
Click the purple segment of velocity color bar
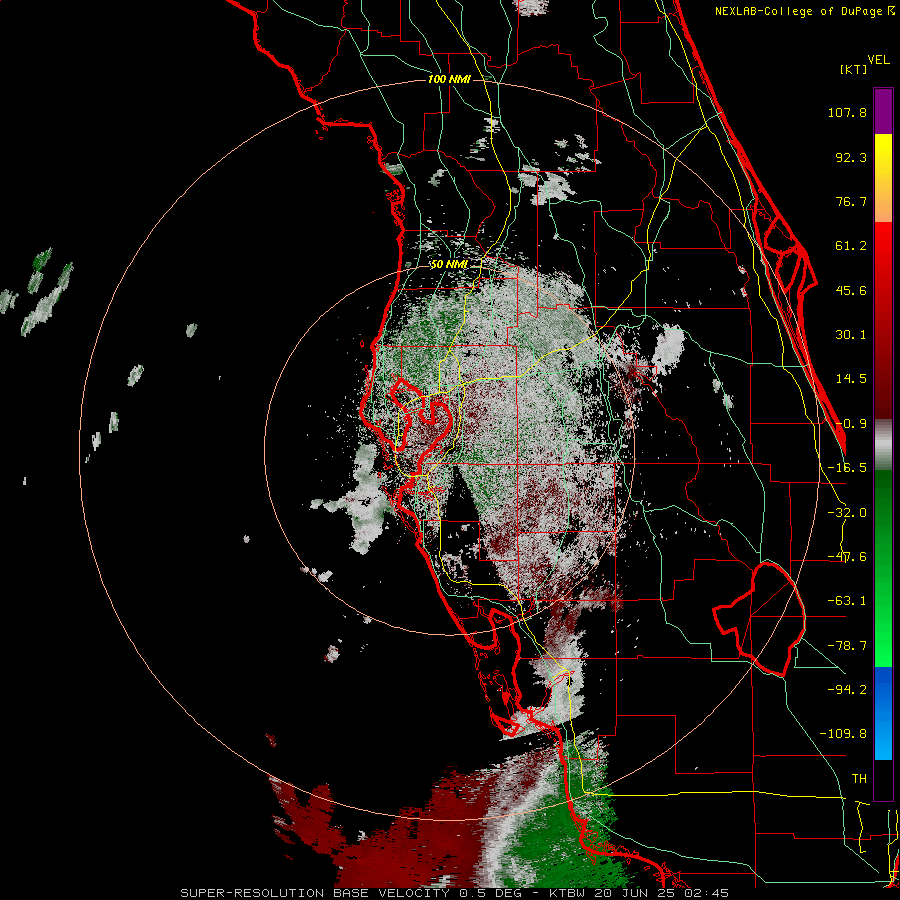coord(883,111)
